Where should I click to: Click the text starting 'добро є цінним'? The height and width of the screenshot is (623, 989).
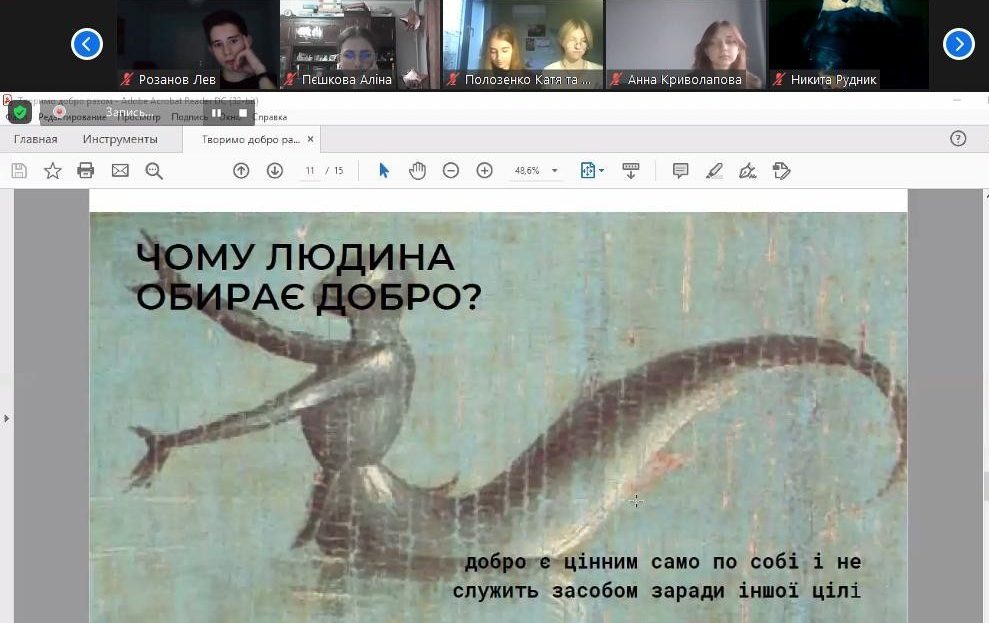pyautogui.click(x=657, y=576)
